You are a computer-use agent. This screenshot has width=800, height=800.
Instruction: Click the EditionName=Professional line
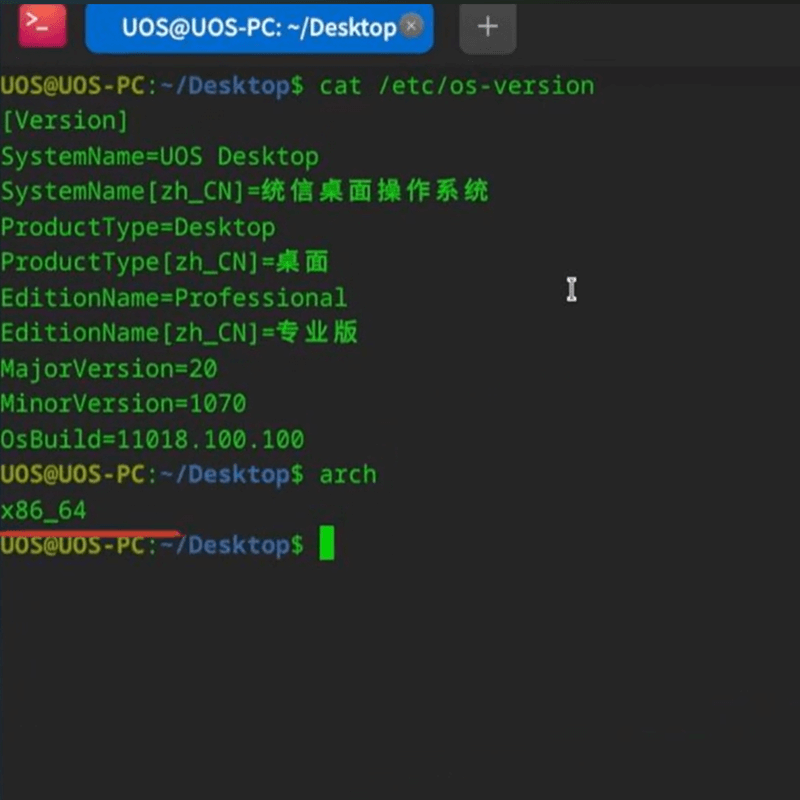click(174, 298)
